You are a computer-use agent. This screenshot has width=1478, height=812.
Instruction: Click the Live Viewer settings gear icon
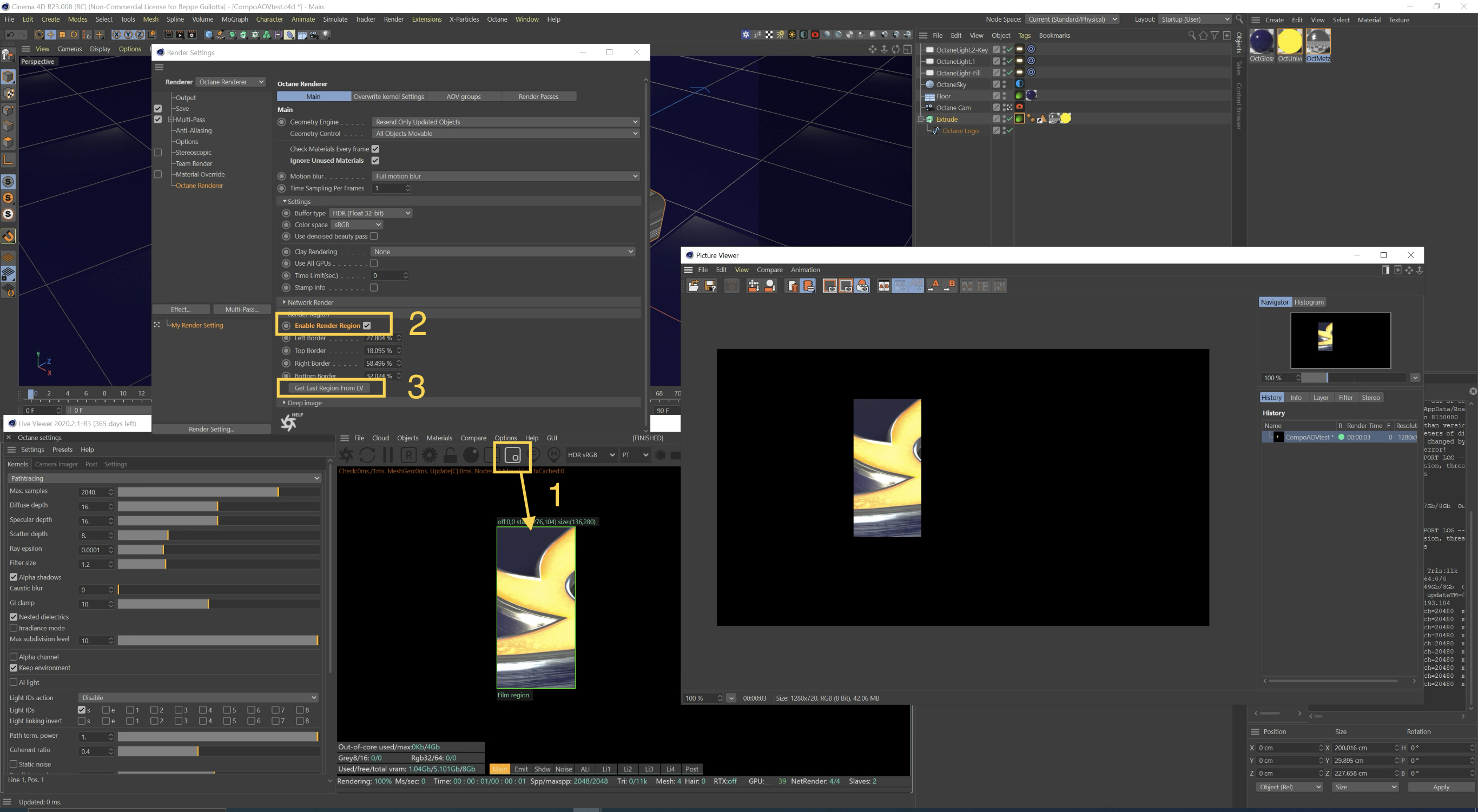[x=429, y=455]
